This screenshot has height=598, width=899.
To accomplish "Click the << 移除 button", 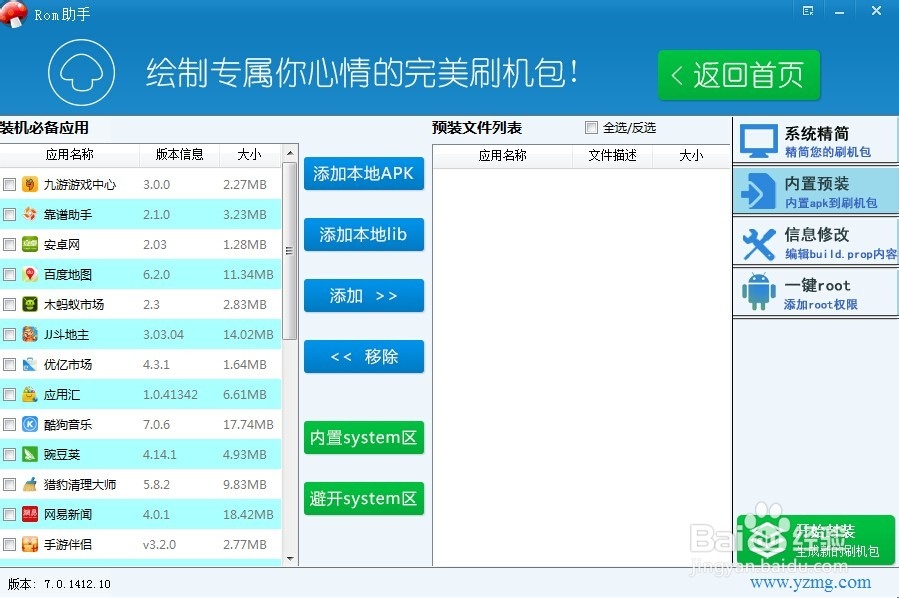I will pos(363,357).
